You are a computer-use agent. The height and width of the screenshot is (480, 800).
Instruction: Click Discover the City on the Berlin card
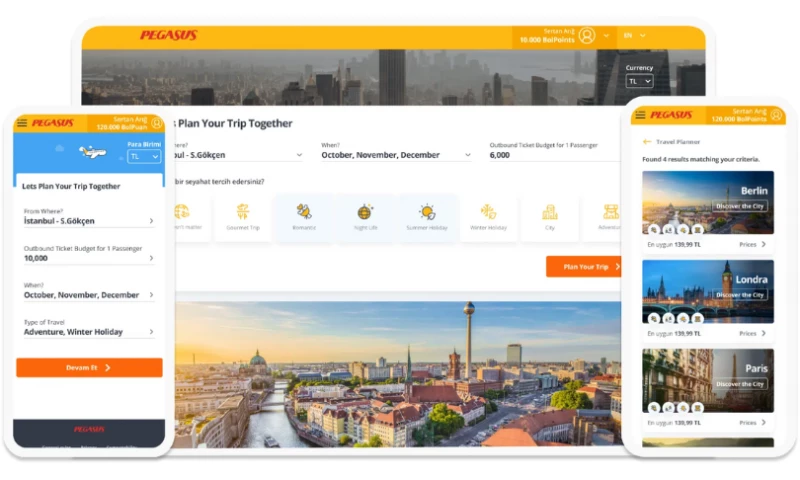coord(740,206)
